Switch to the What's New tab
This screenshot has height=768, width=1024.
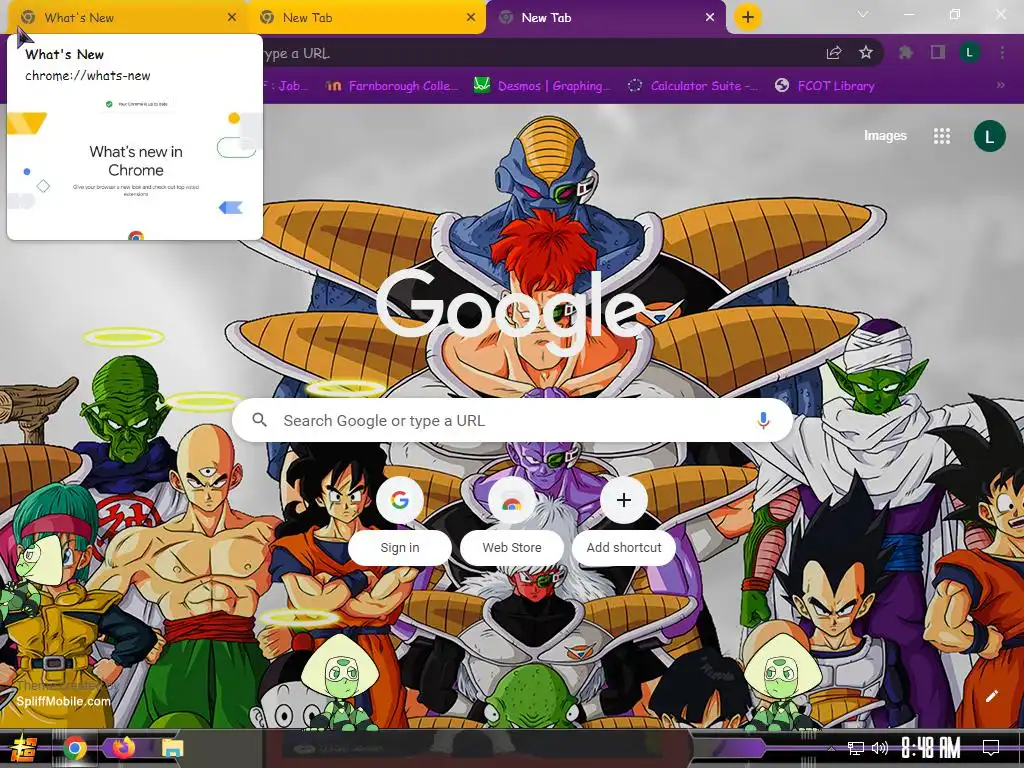127,18
